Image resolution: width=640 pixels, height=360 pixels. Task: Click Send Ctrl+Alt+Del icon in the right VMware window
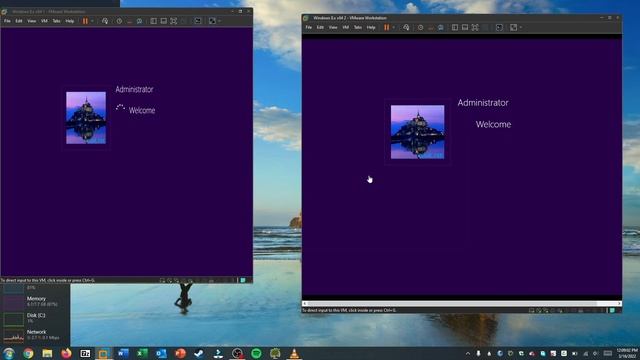click(406, 27)
